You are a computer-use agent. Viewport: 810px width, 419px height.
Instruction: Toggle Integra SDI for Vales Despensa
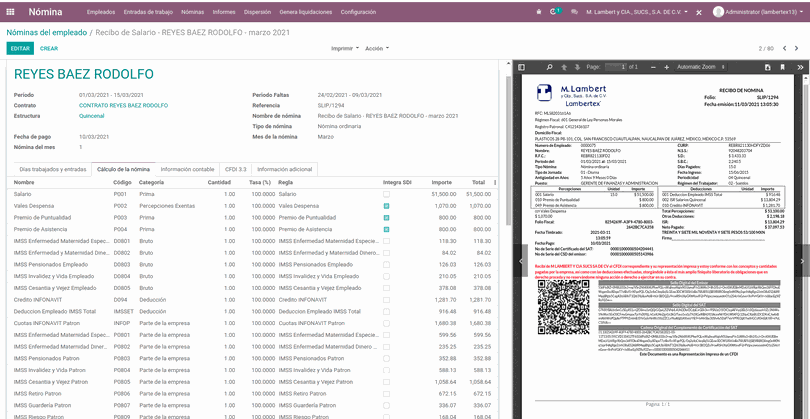(386, 205)
